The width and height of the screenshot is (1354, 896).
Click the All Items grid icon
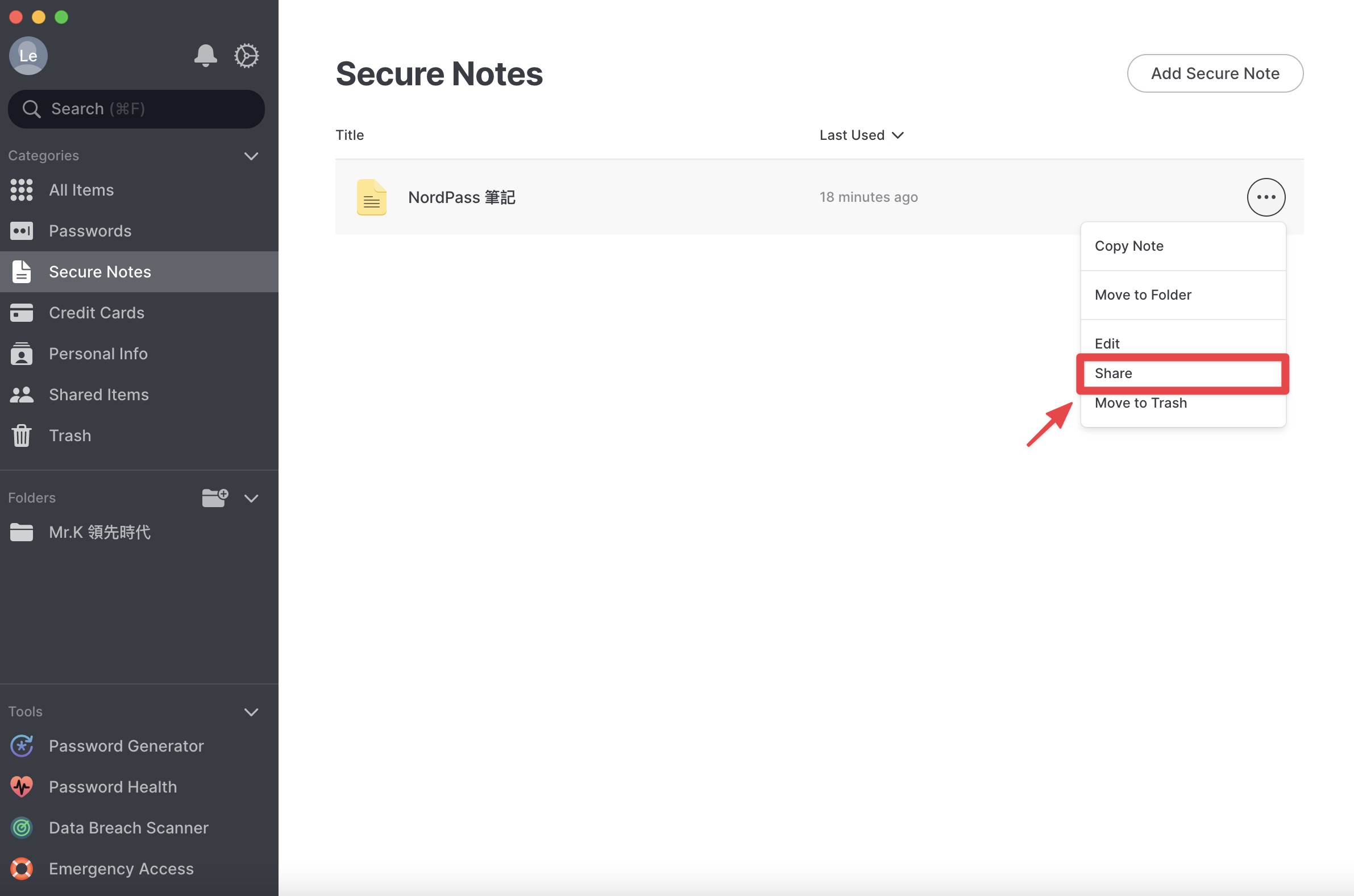click(x=22, y=190)
